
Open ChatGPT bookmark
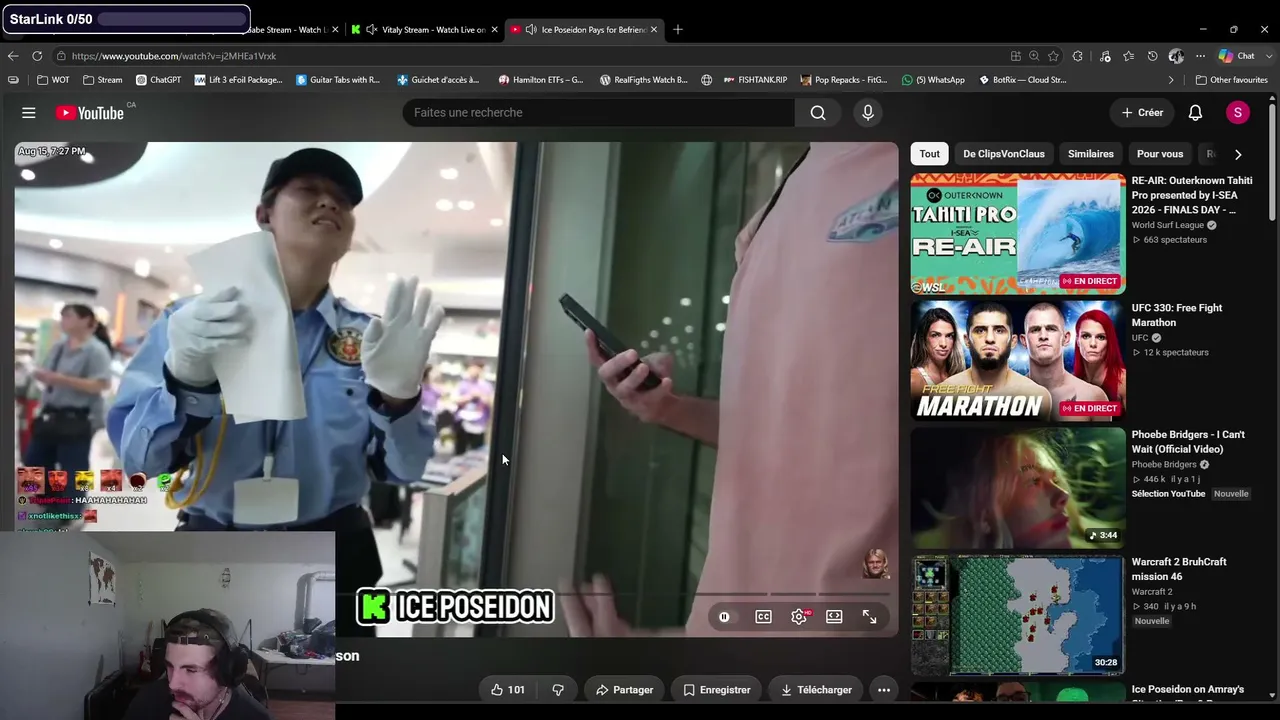tap(158, 80)
